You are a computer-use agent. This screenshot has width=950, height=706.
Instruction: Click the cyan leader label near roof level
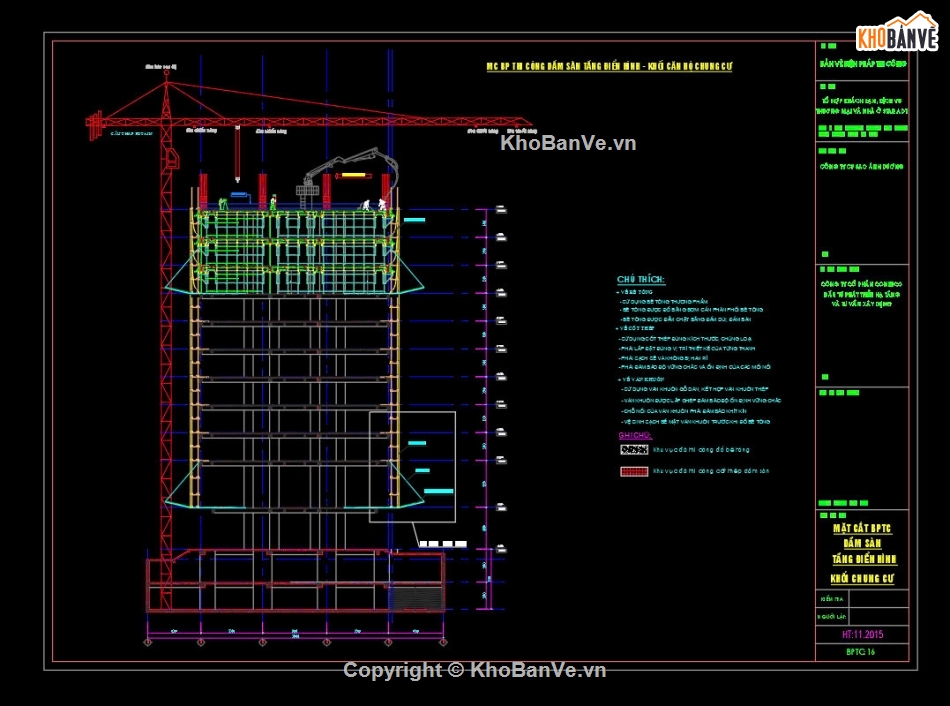(x=414, y=219)
